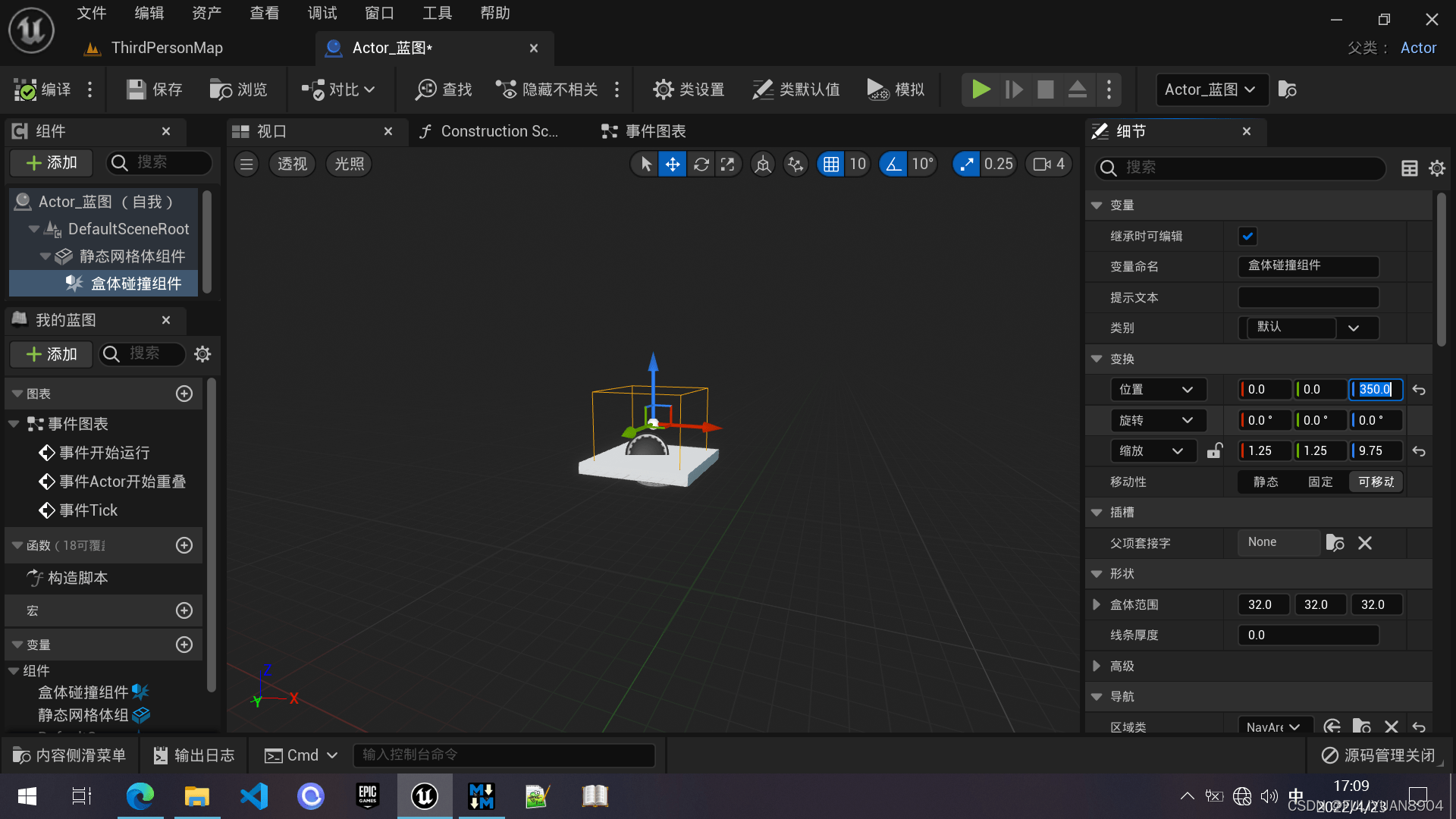Click the frame skip button
The width and height of the screenshot is (1456, 819).
(1013, 89)
